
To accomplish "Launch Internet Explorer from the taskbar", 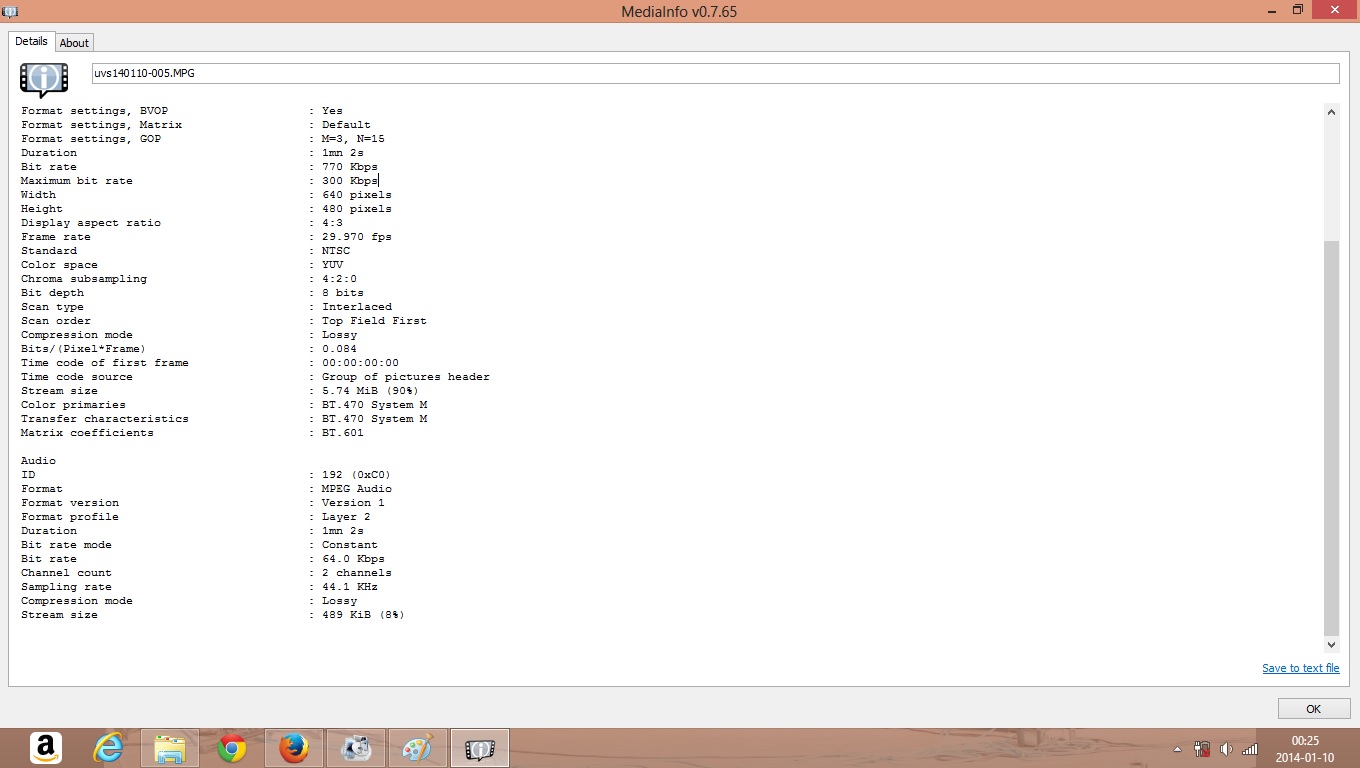I will click(108, 748).
